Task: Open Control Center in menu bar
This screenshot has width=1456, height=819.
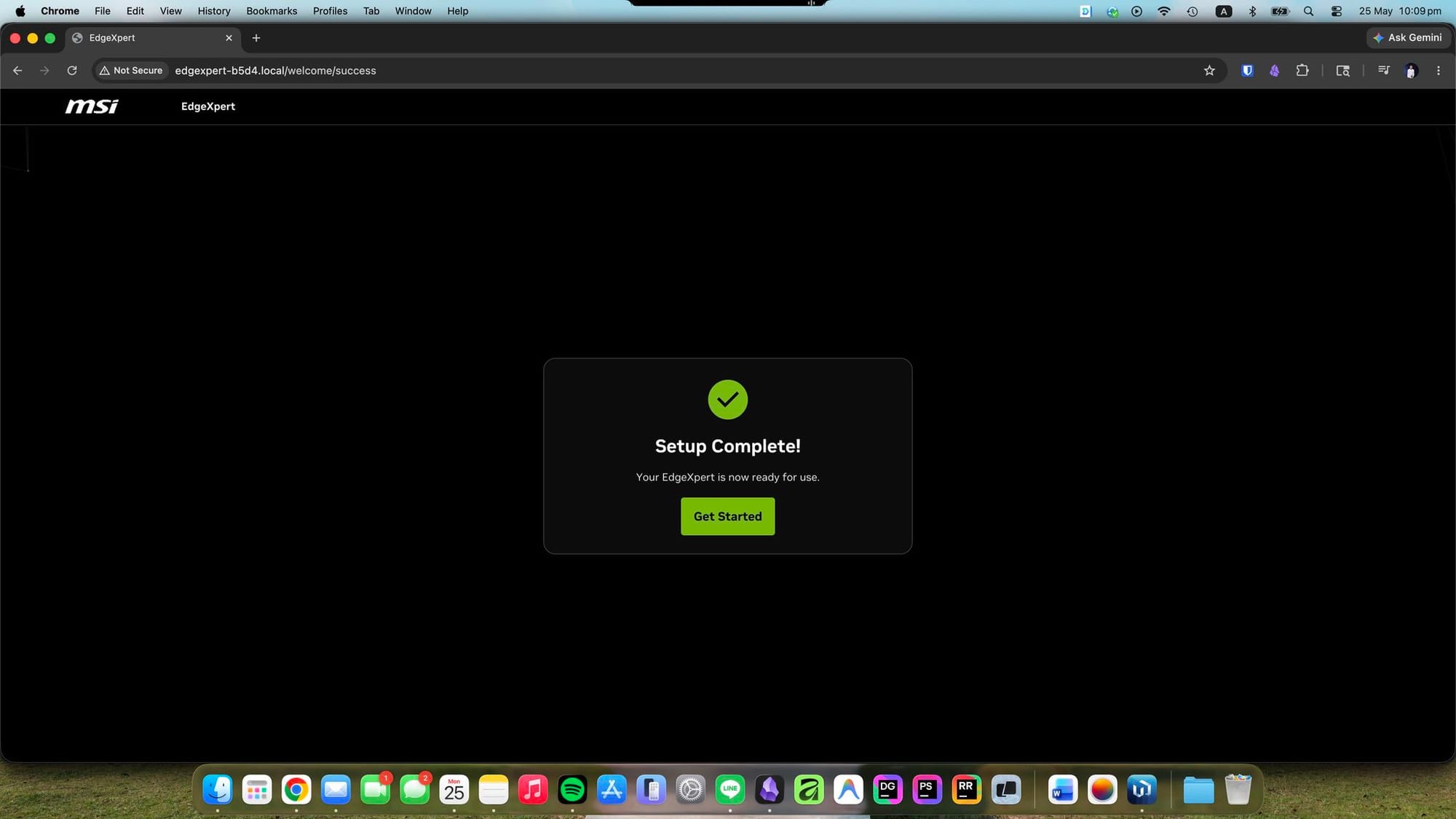Action: click(1336, 11)
